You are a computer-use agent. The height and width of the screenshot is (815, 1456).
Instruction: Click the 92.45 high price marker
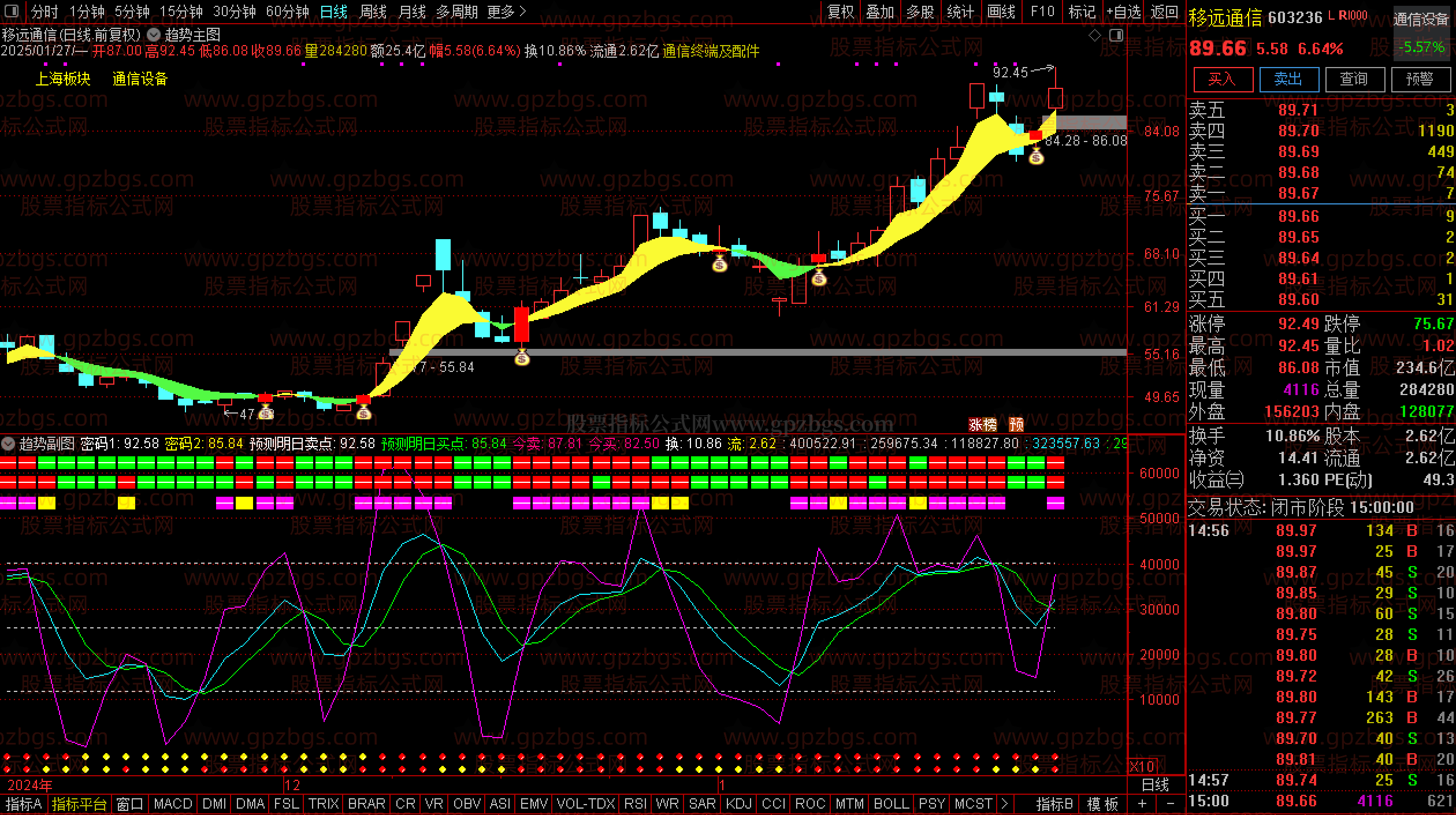[x=1011, y=72]
